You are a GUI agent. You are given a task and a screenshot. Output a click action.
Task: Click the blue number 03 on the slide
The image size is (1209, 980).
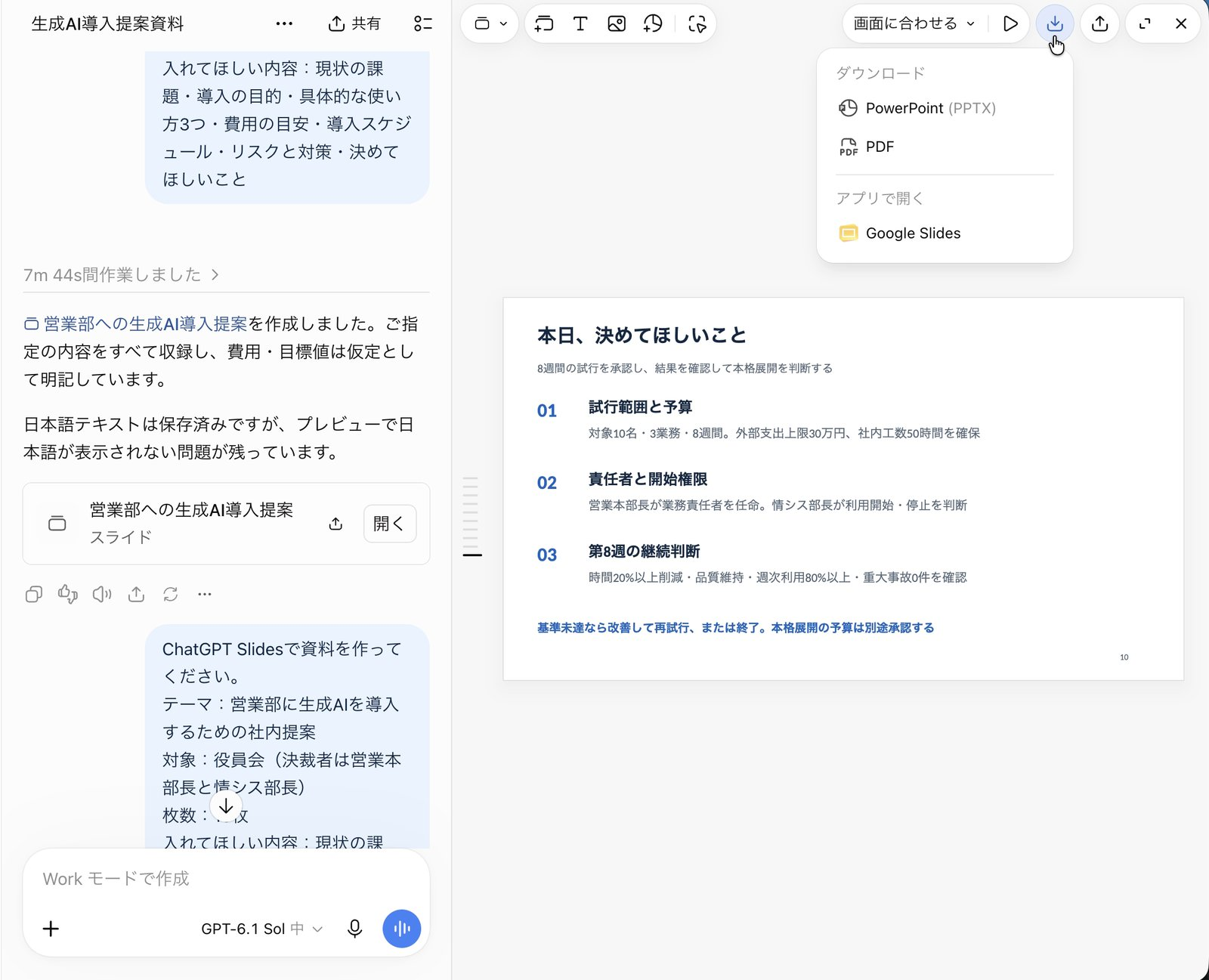click(547, 555)
